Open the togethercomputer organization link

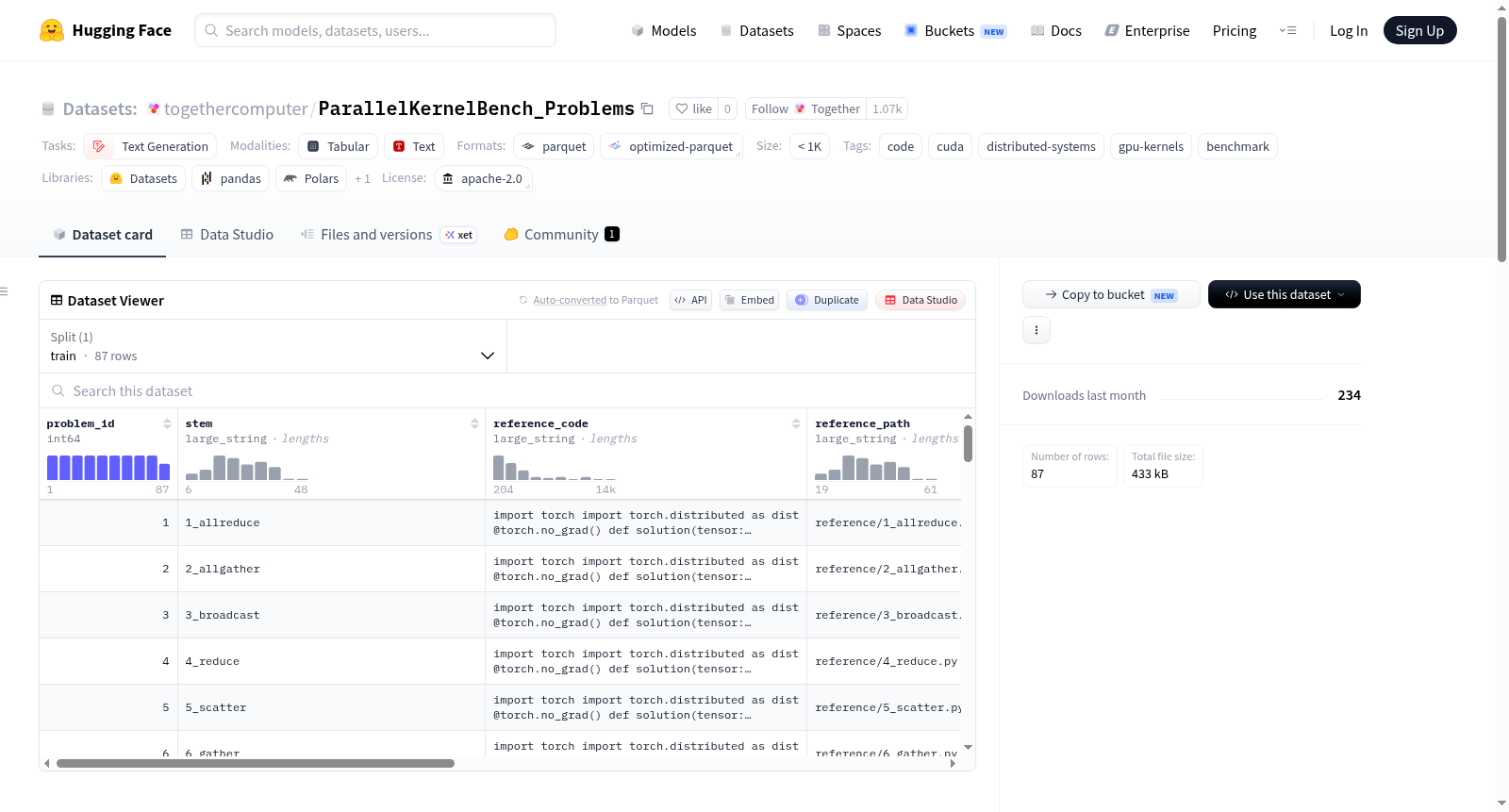click(236, 108)
